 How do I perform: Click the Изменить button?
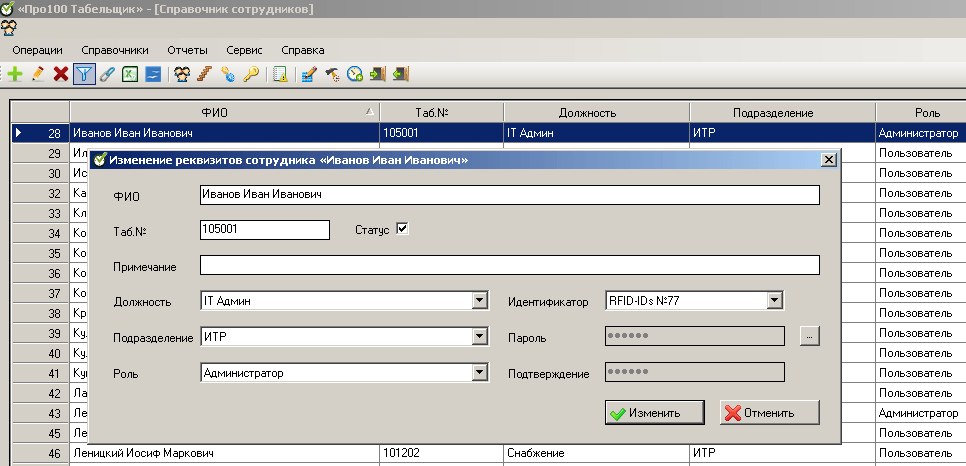click(x=654, y=413)
